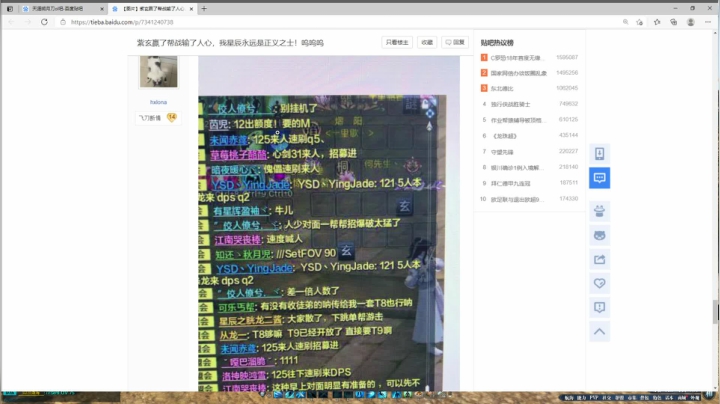
Task: Click the browser forward arrow
Action: pos(28,22)
